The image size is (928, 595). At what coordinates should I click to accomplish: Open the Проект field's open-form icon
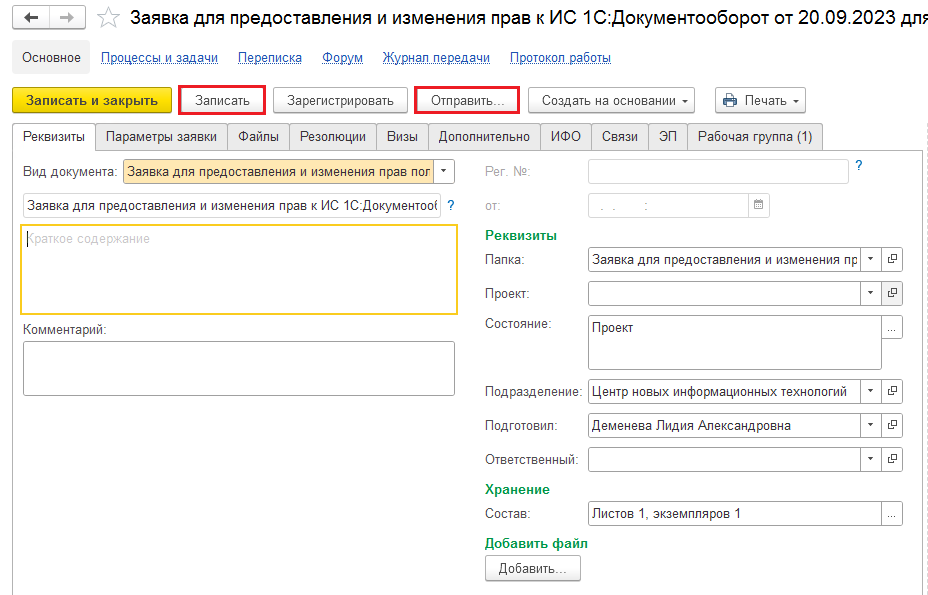tap(892, 293)
